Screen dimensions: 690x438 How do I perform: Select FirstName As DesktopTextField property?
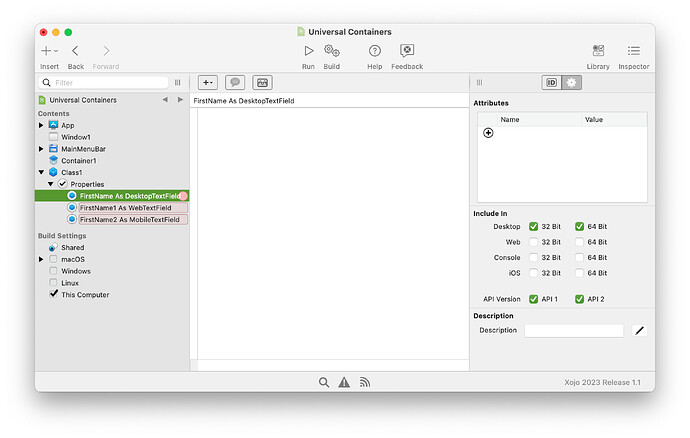(112, 196)
